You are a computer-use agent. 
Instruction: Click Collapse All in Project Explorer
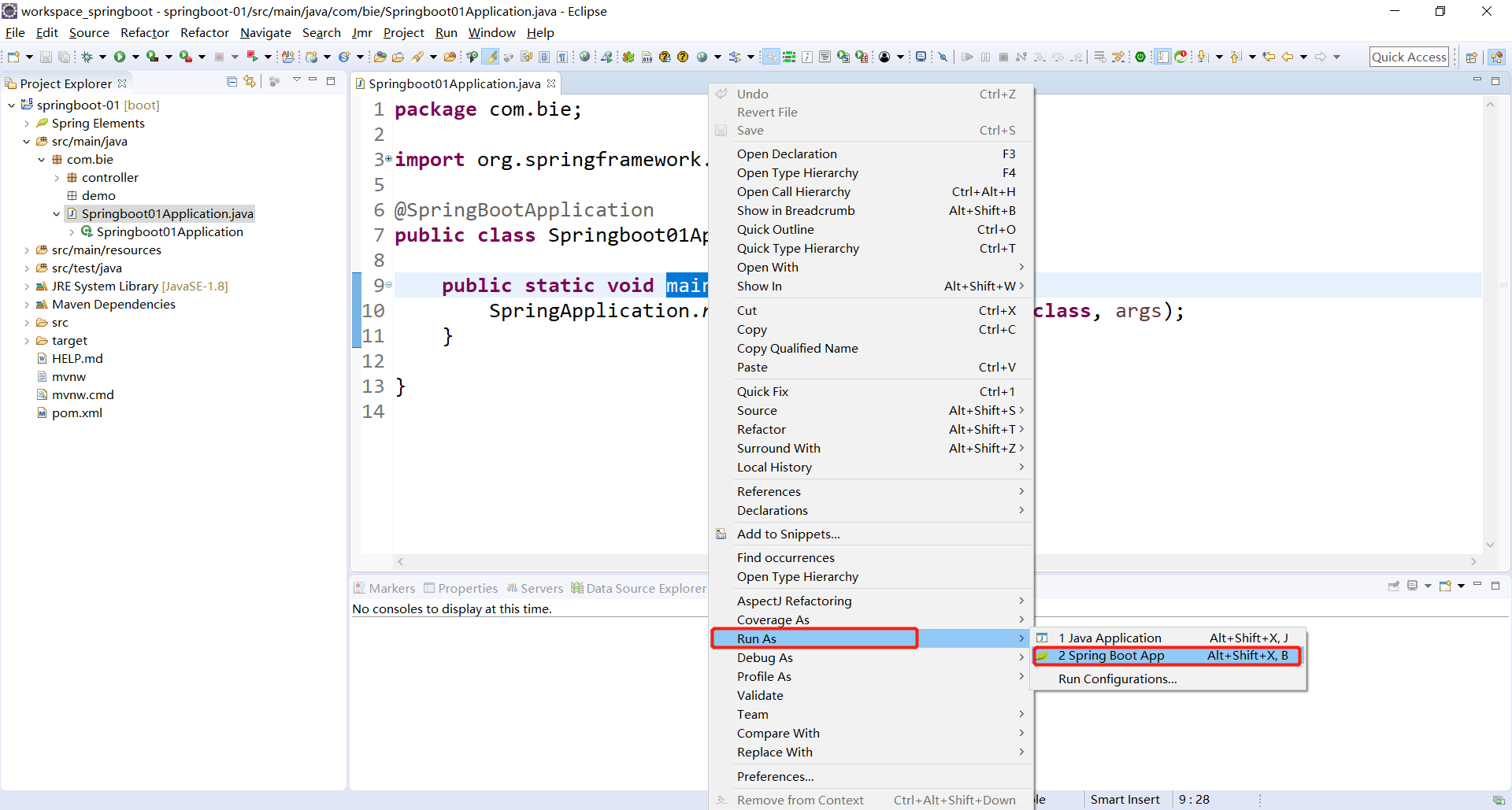point(232,81)
